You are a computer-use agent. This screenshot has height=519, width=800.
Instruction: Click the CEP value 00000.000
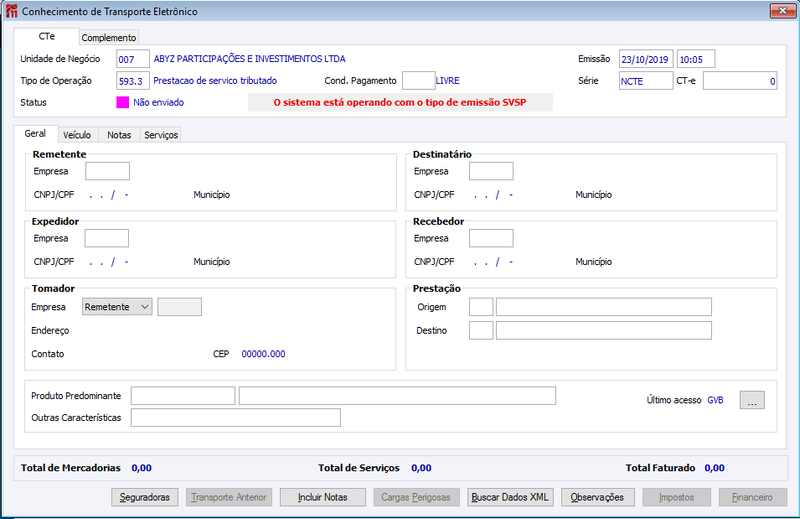tap(263, 354)
